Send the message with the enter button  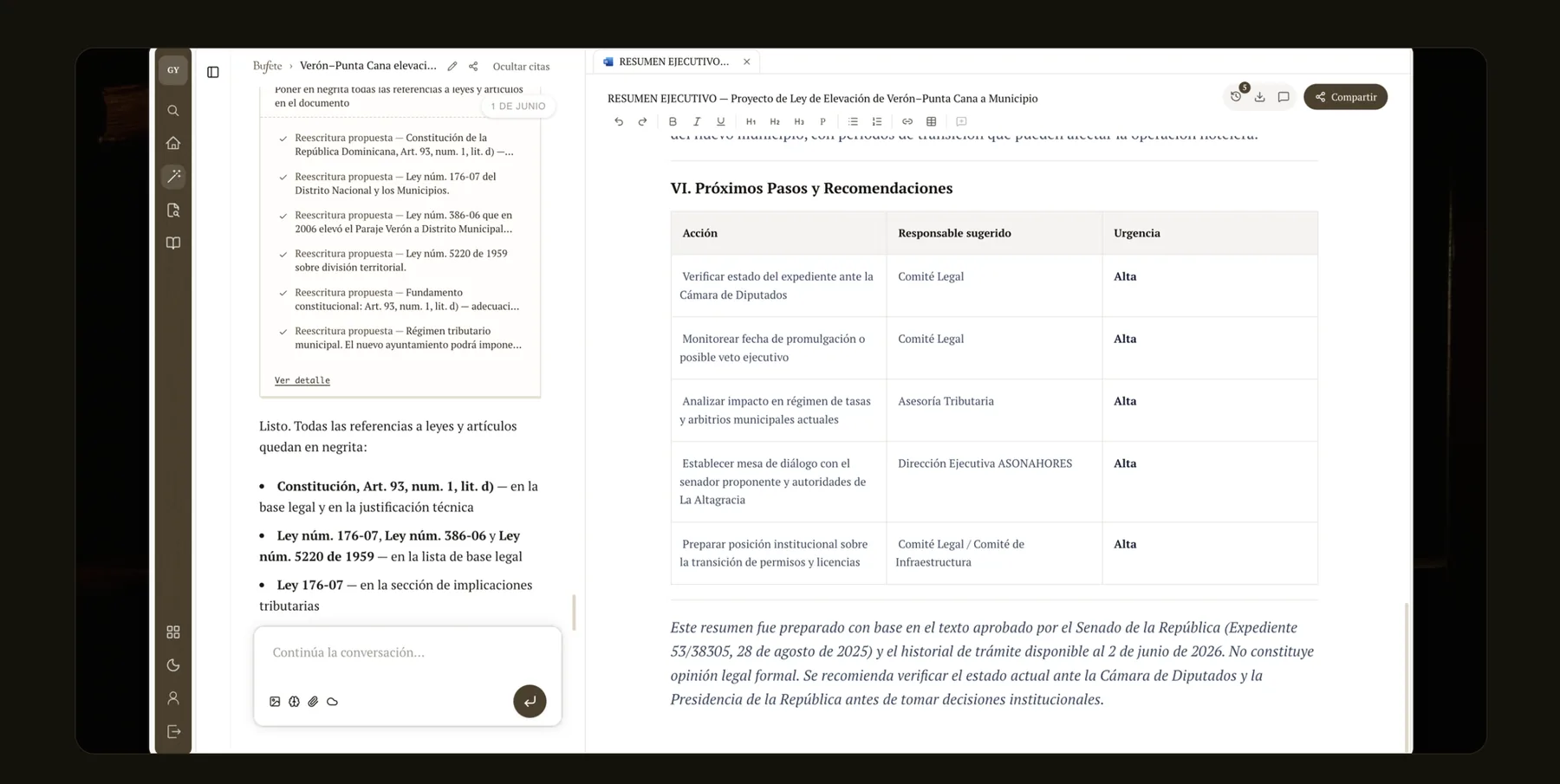(x=530, y=702)
